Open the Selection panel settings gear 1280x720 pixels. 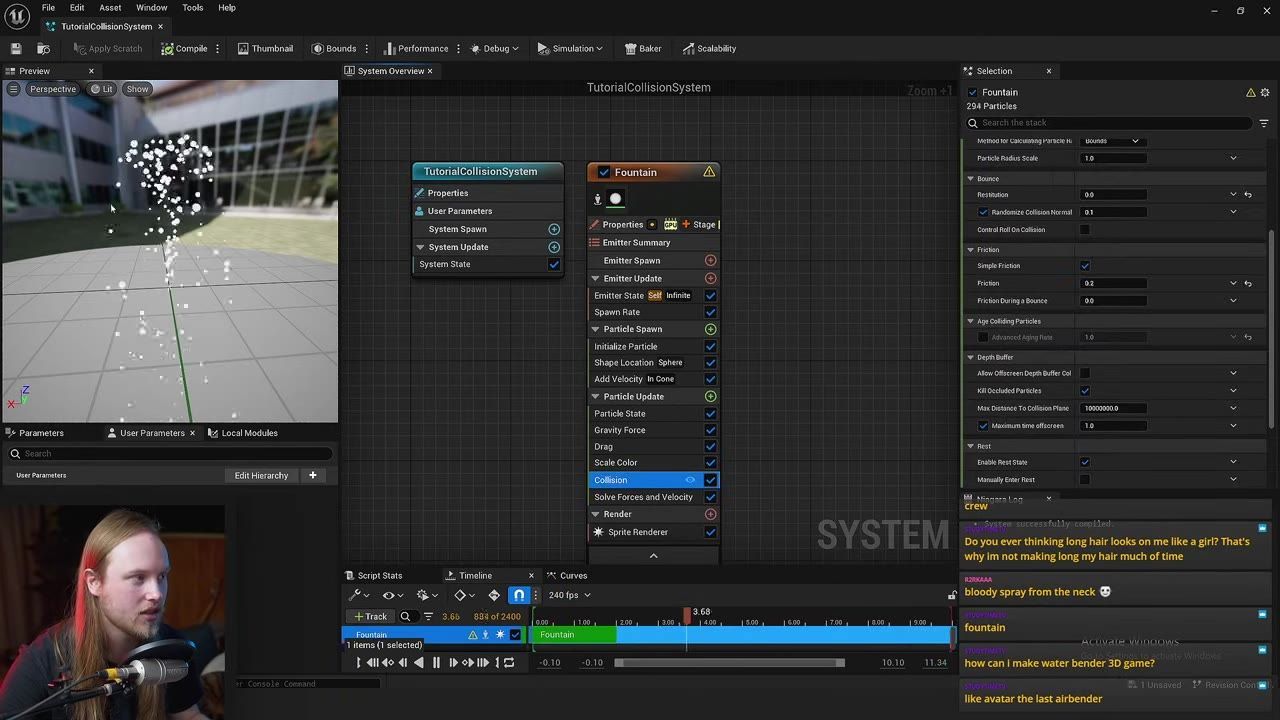point(1266,92)
